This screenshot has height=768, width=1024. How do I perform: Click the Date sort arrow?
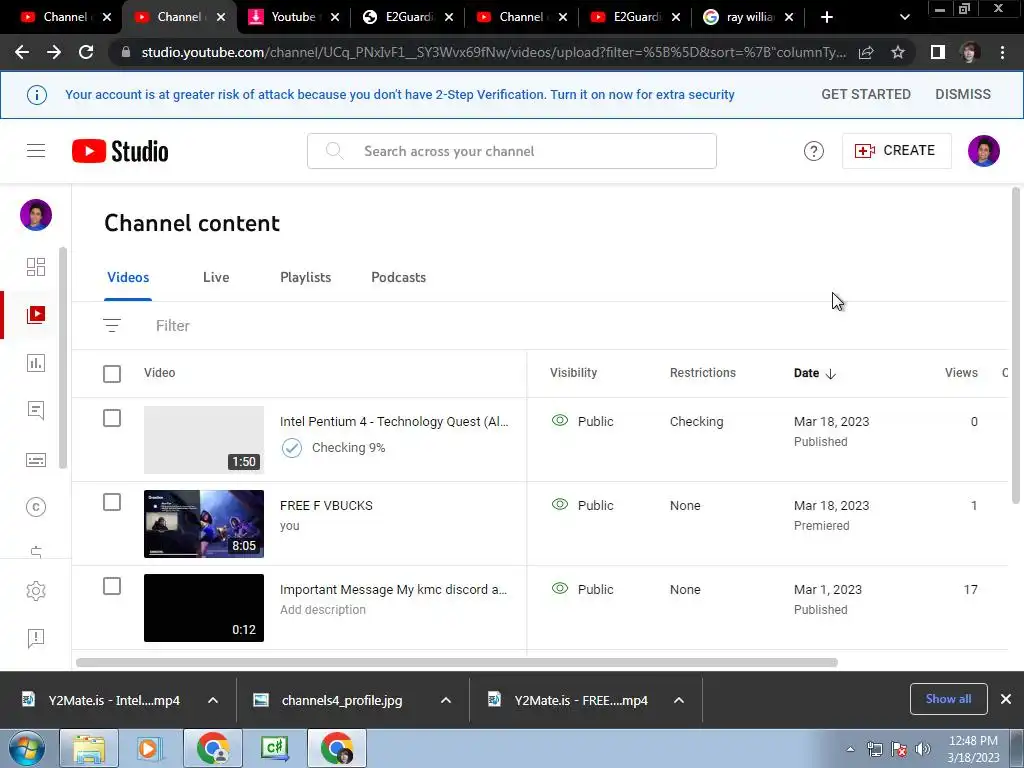click(x=831, y=374)
